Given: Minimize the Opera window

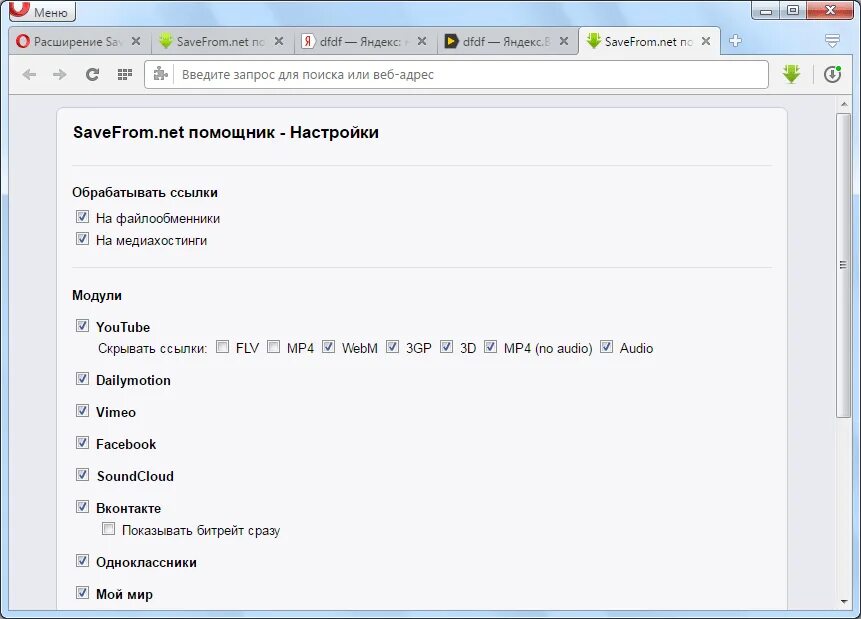Looking at the screenshot, I should [x=767, y=10].
